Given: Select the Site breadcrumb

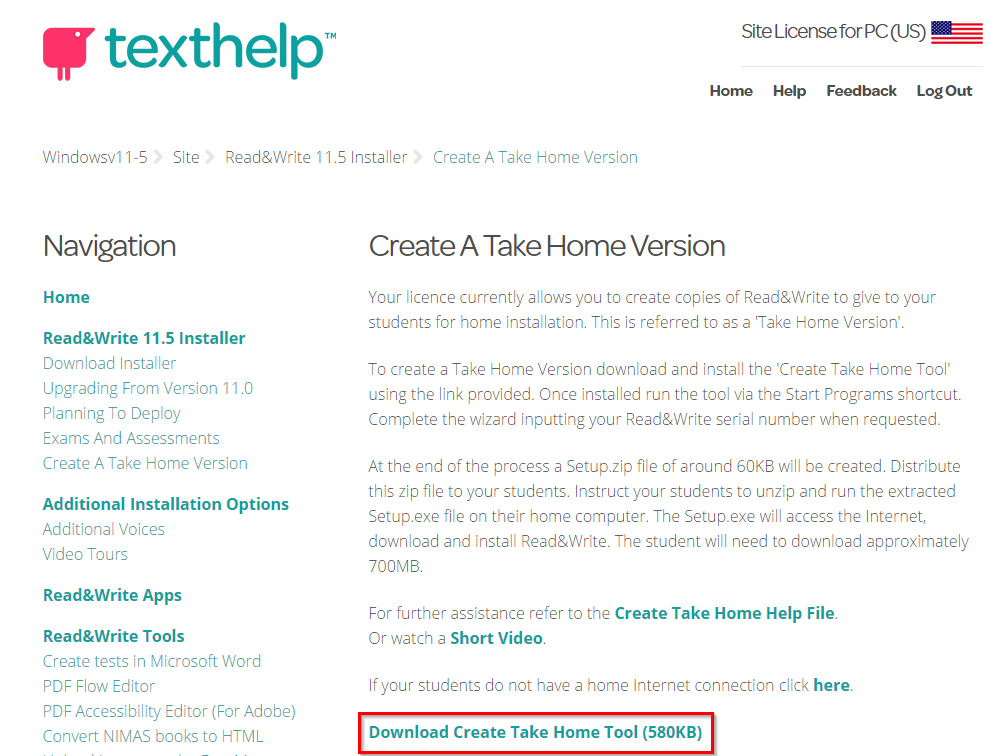Looking at the screenshot, I should [186, 157].
